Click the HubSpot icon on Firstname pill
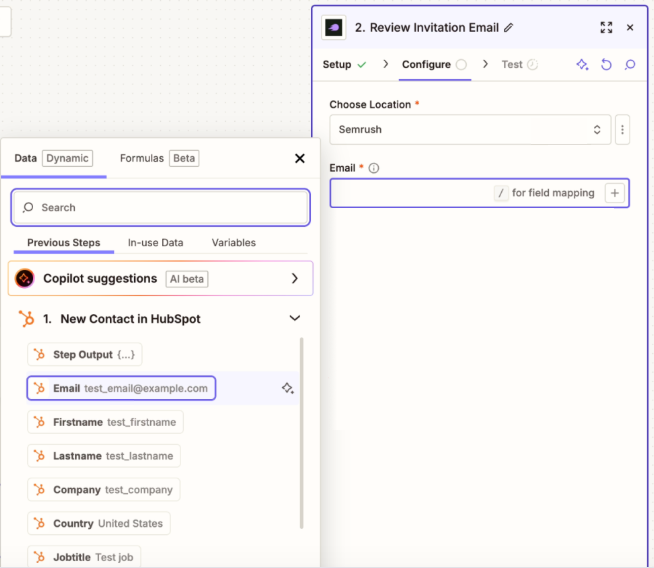The image size is (654, 568). coord(39,422)
